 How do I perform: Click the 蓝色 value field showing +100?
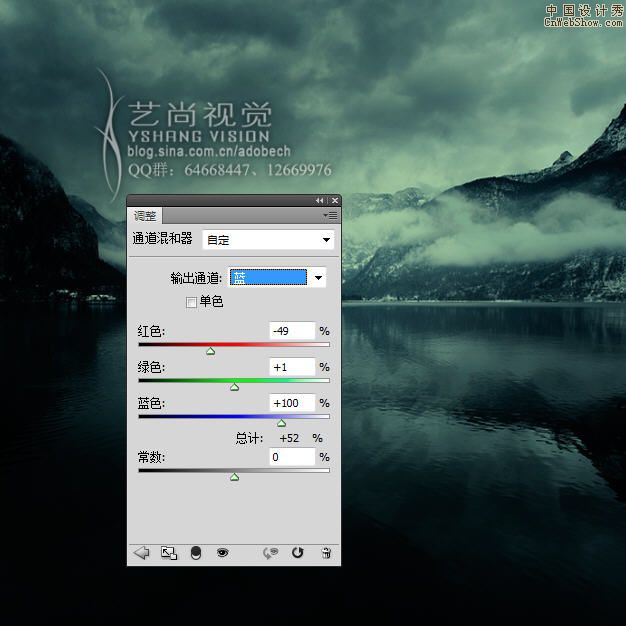pos(292,403)
